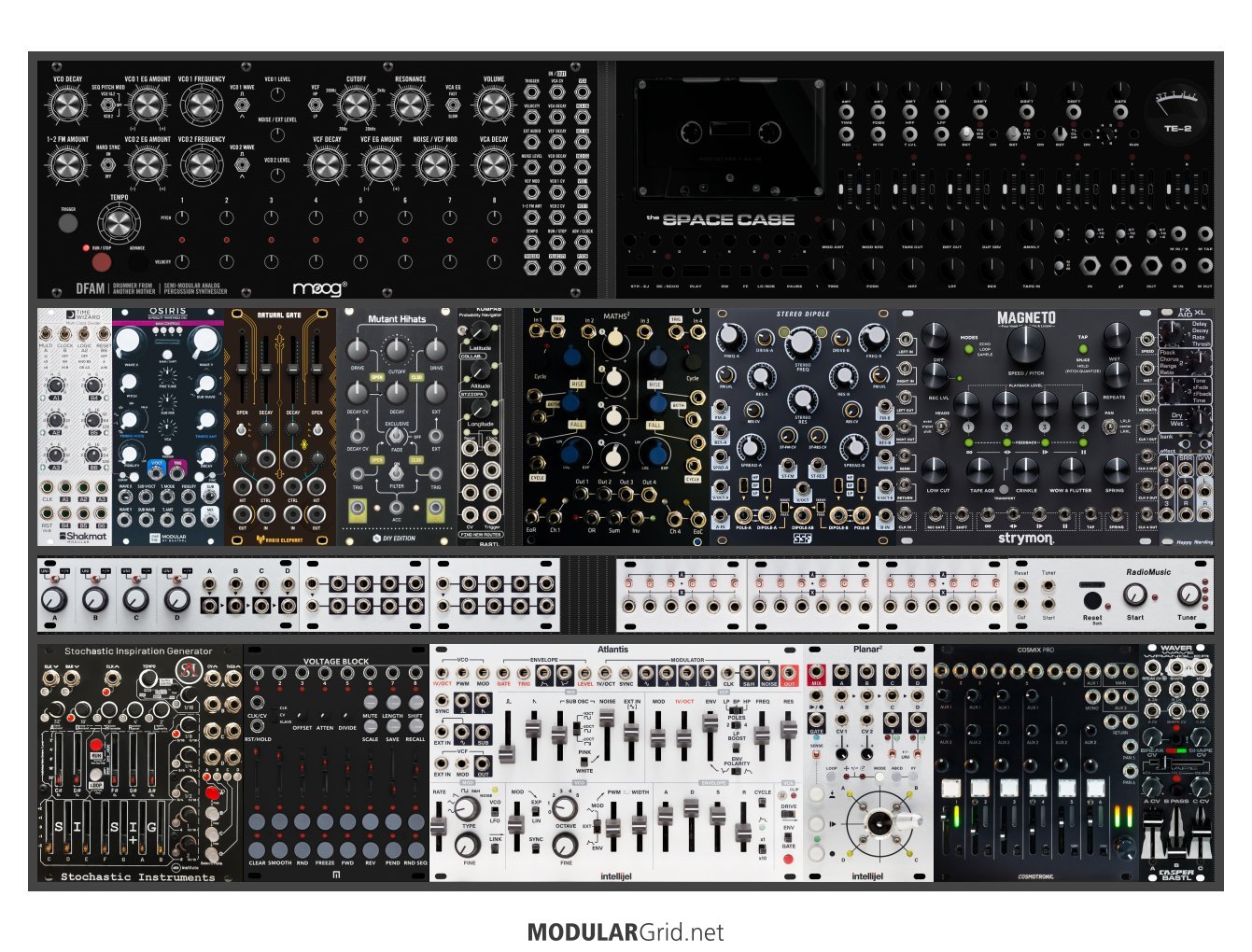This screenshot has width=1252, height=952.
Task: Click the Voltage Block Freeze button
Action: [x=325, y=848]
